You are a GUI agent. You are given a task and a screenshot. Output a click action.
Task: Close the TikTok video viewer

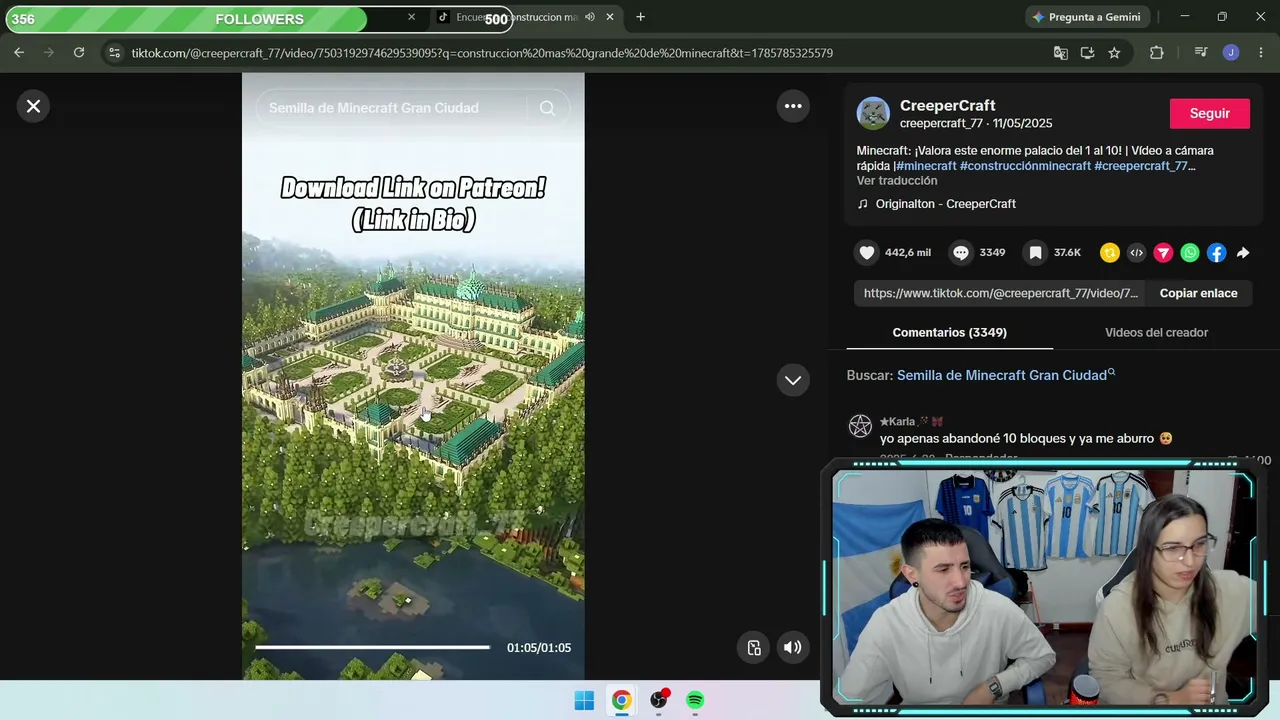tap(33, 106)
